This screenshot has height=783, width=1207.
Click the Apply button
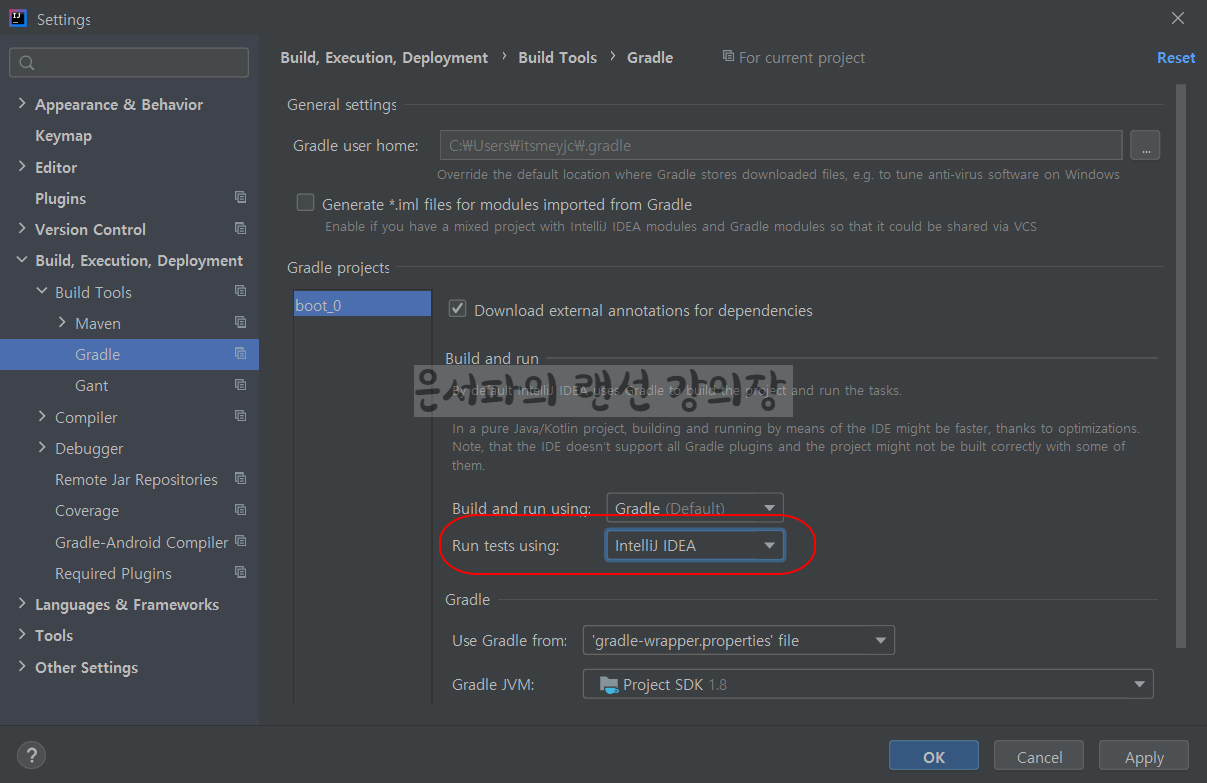[x=1144, y=756]
